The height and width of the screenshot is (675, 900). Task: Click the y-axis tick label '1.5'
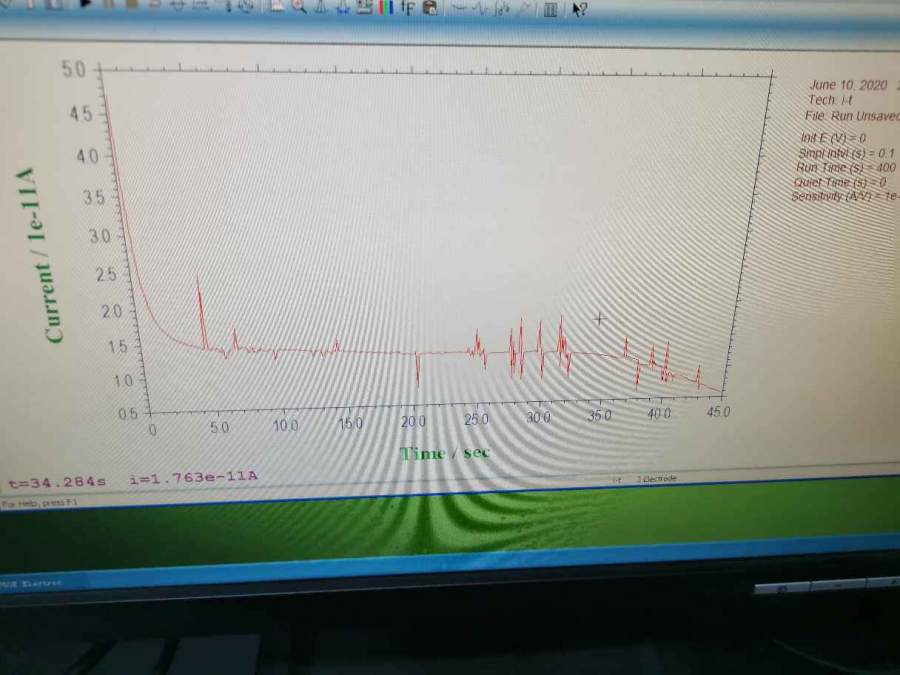pos(118,347)
